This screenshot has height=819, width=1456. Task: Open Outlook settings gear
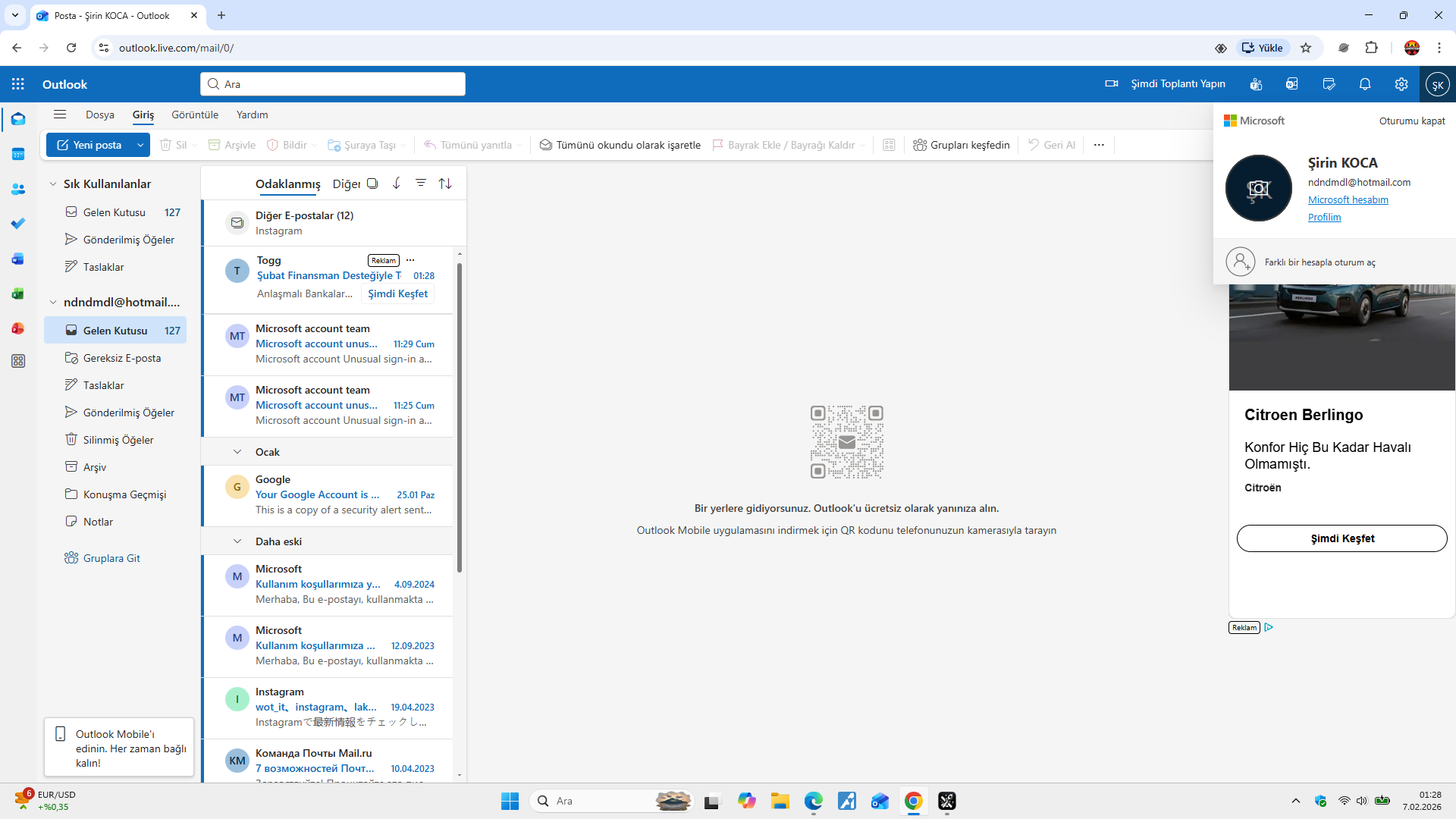(1401, 84)
